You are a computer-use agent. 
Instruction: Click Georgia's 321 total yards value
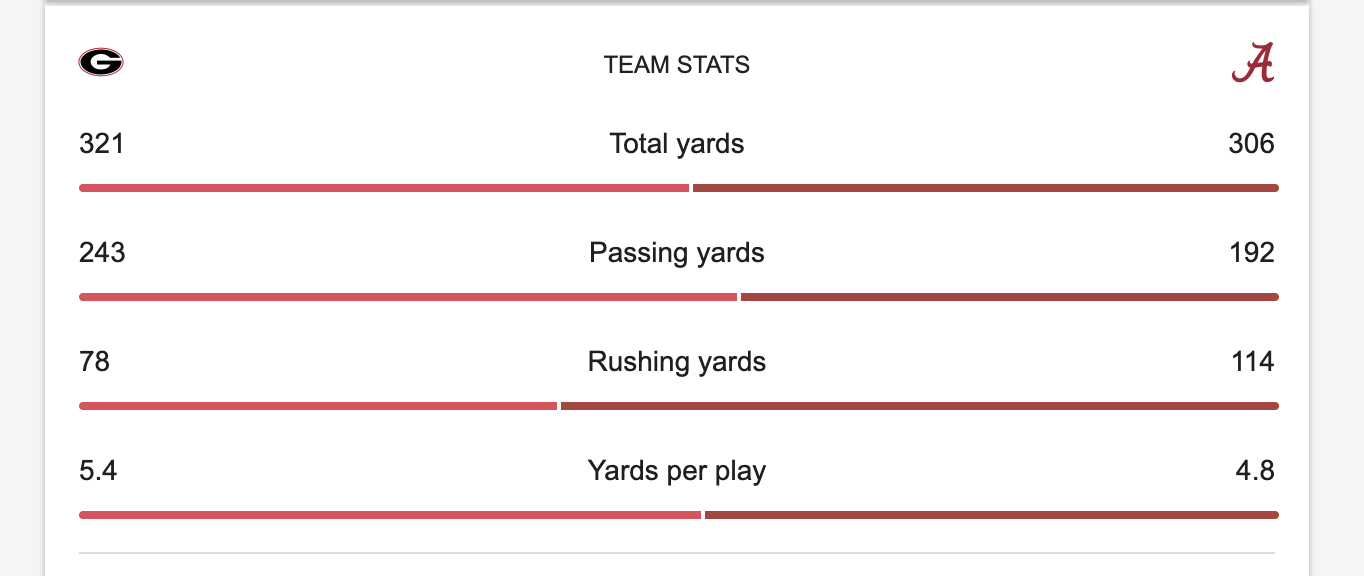102,144
